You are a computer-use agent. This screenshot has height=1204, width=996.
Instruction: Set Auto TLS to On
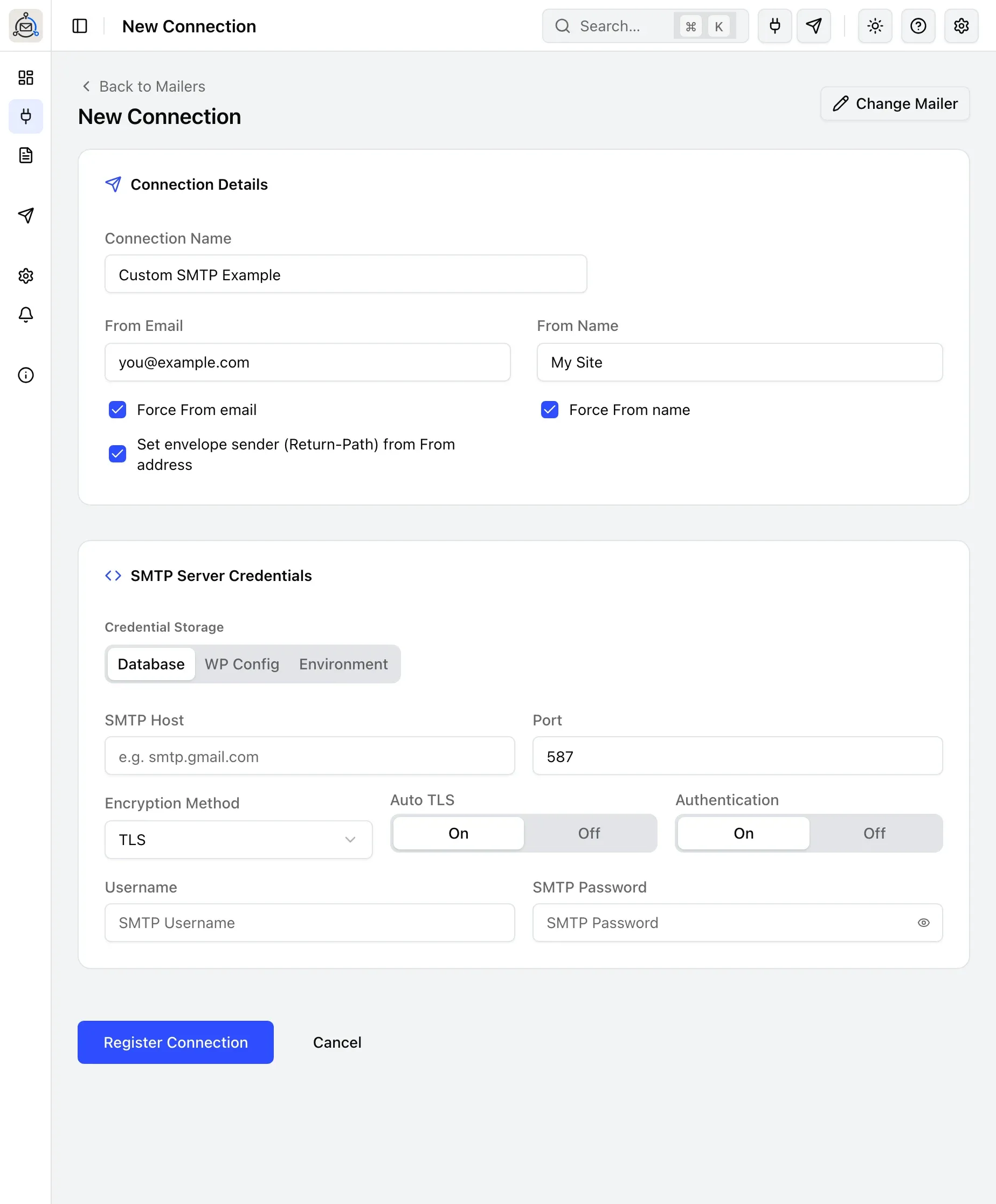click(458, 833)
